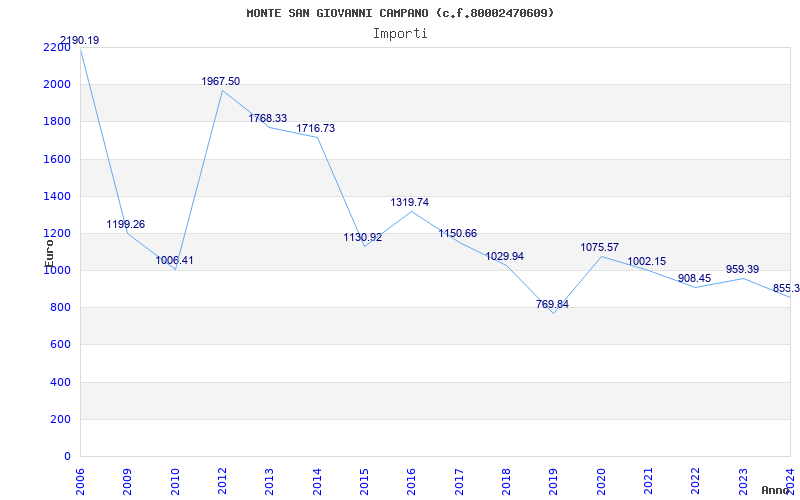Click the 2019 x-axis year label
The image size is (800, 500).
[554, 482]
